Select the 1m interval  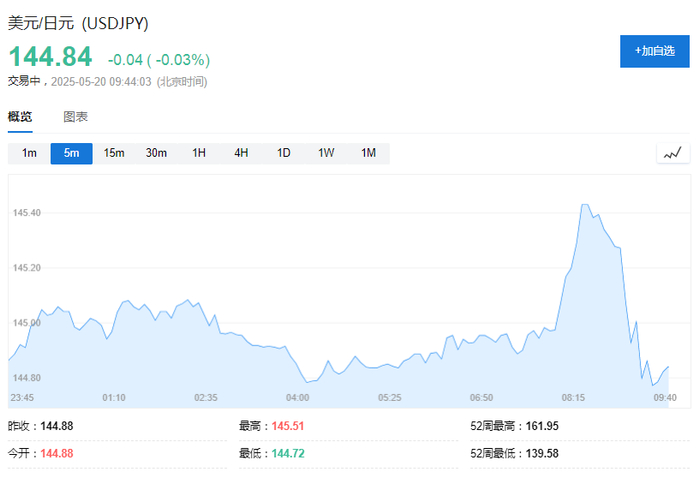pyautogui.click(x=29, y=153)
